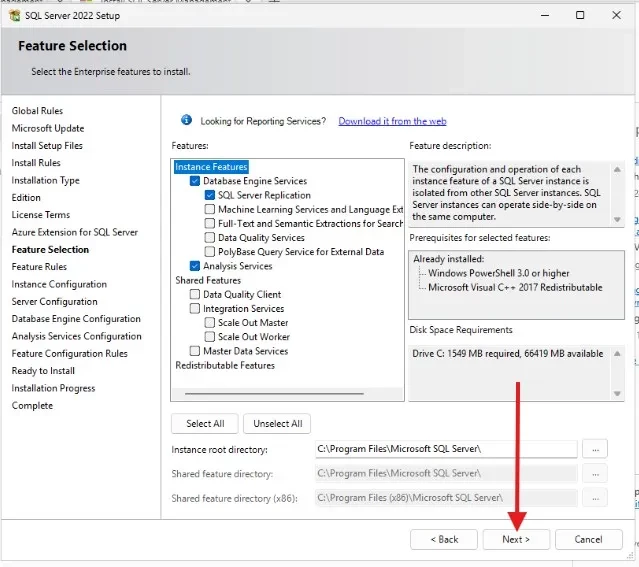The width and height of the screenshot is (639, 567).
Task: Select the Complete step in sidebar
Action: click(x=32, y=406)
